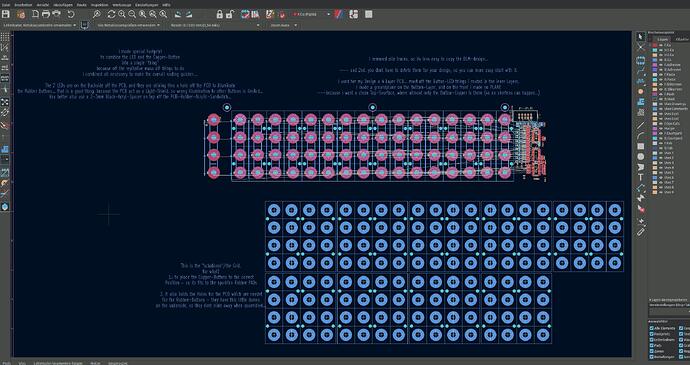The height and width of the screenshot is (365, 690).
Task: Open Board Setup from the top toolbar
Action: point(21,15)
